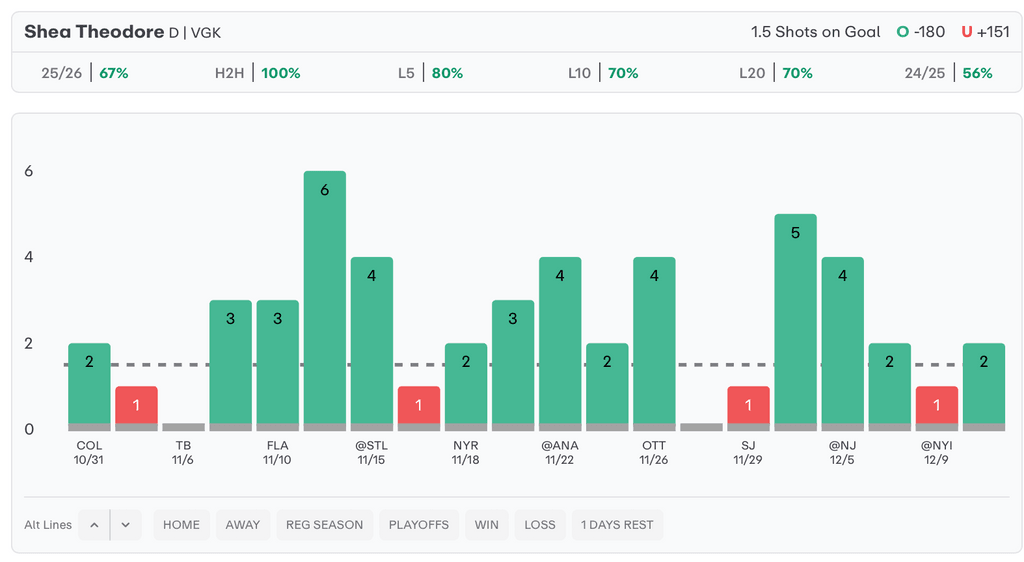Apply the 1 DAYS REST filter
1024x562 pixels.
(617, 525)
